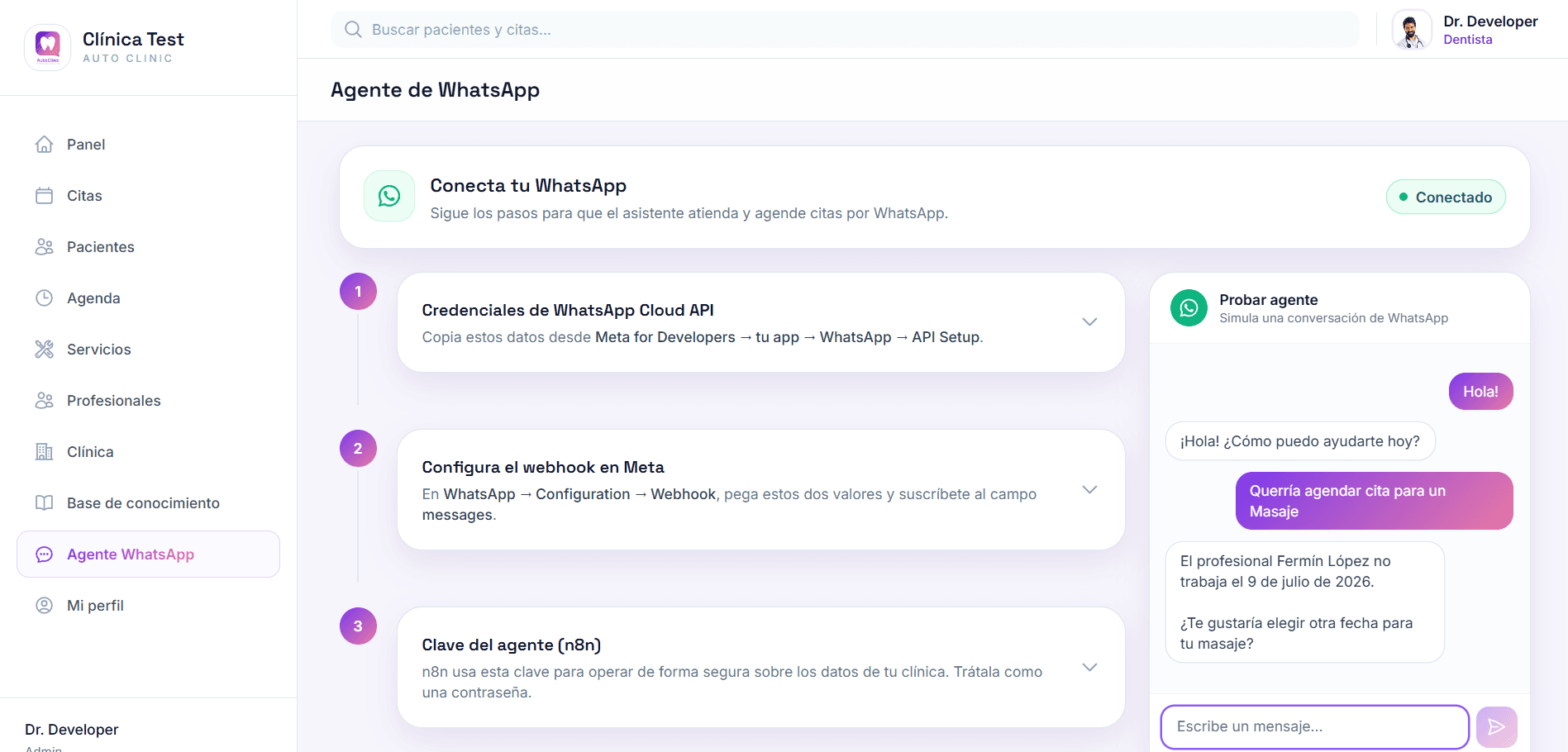Go to the Clínica section label
The width and height of the screenshot is (1568, 752).
90,452
